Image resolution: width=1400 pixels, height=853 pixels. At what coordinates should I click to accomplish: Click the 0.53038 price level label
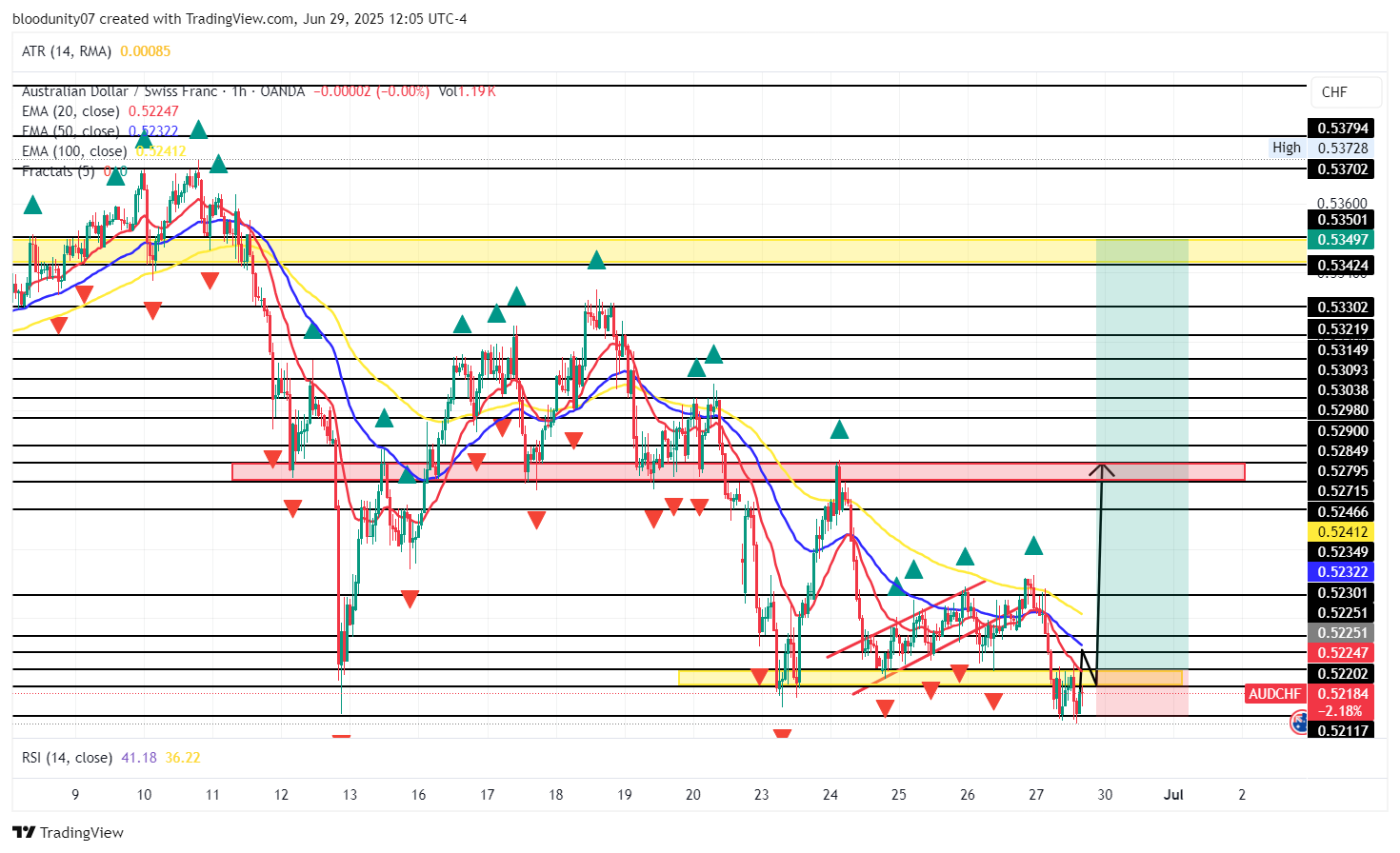pos(1343,390)
